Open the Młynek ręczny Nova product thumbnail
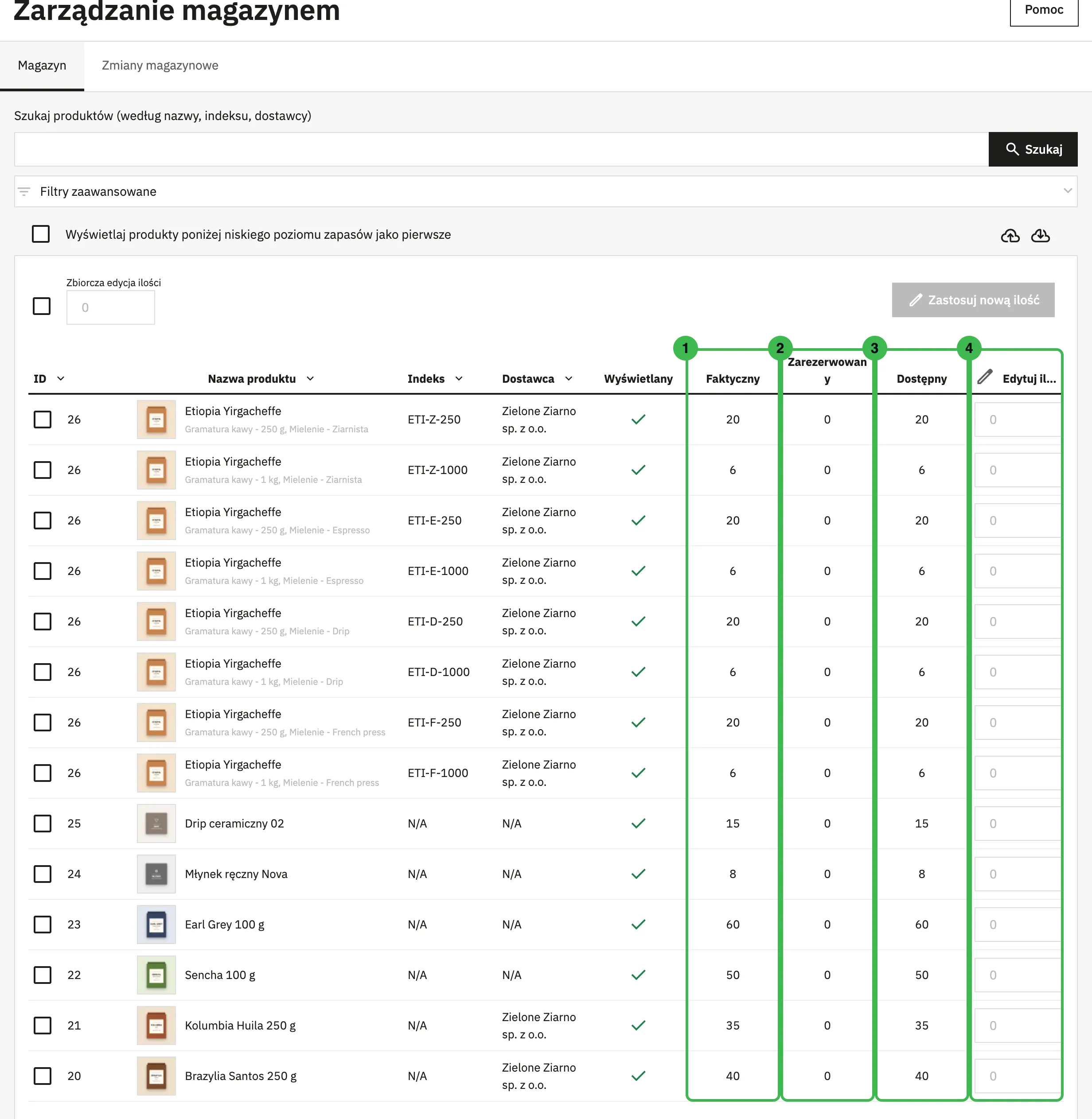This screenshot has height=1119, width=1092. point(156,874)
